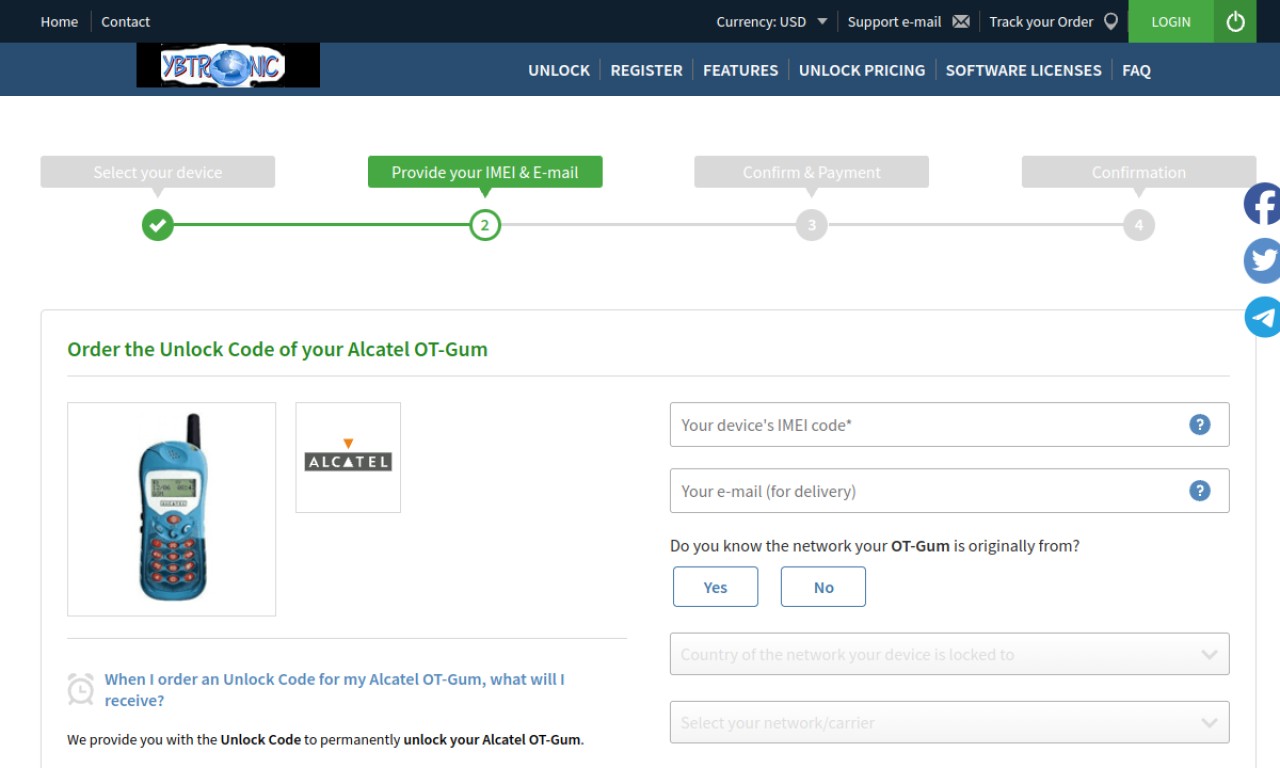Click the Select your device step tab

[158, 172]
